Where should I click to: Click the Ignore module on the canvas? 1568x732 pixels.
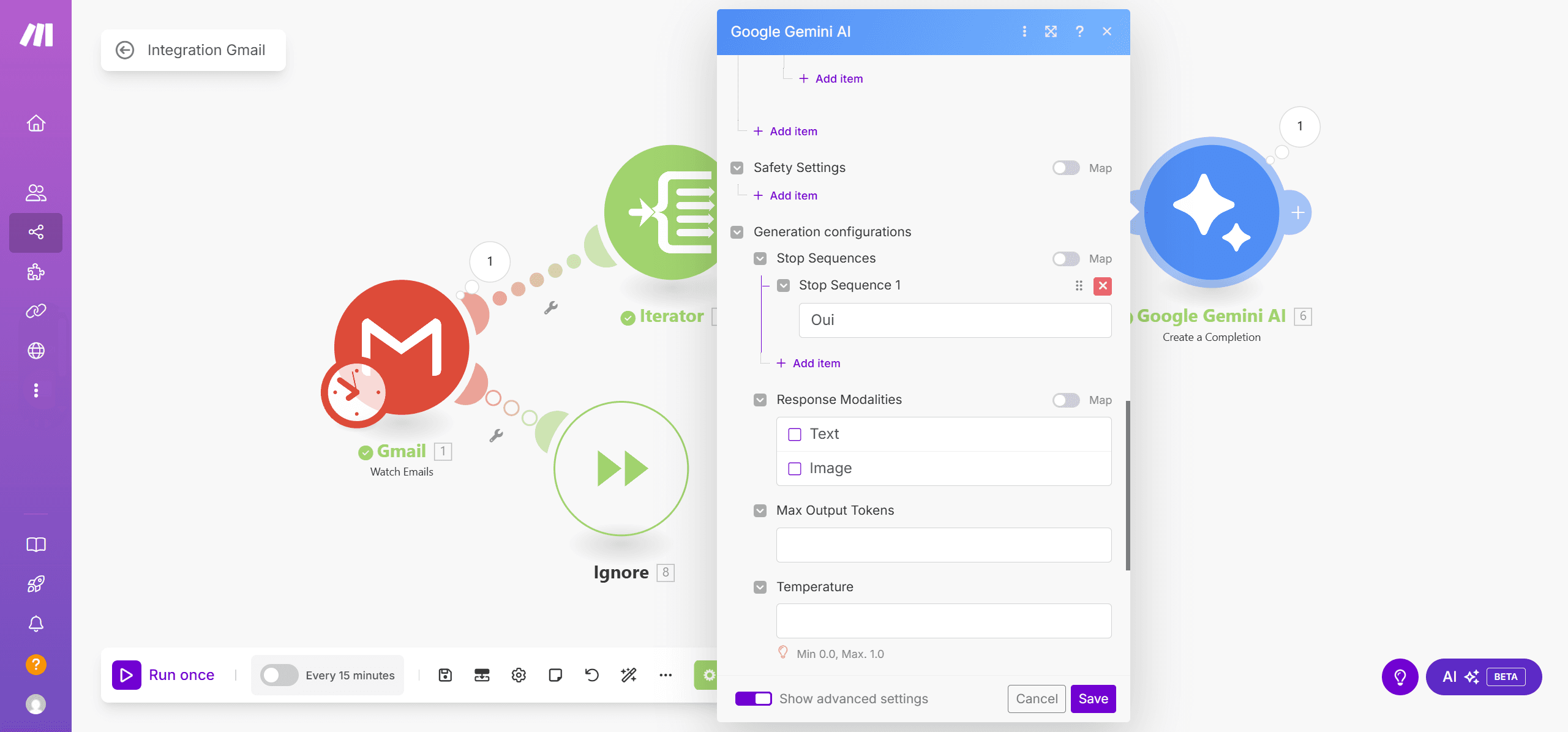[x=621, y=469]
